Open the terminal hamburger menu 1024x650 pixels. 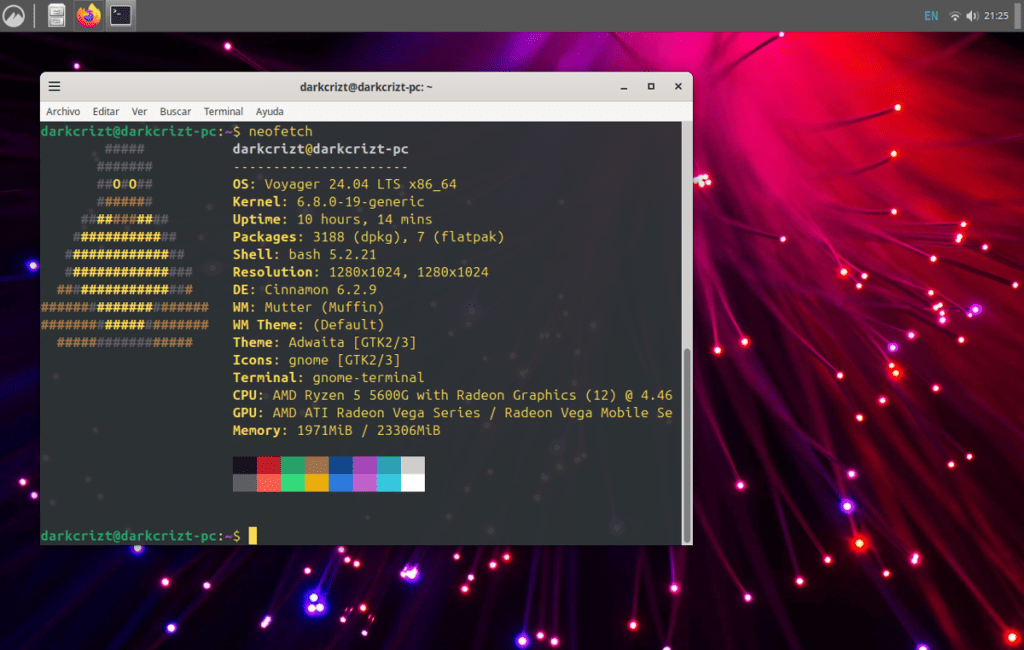(53, 86)
